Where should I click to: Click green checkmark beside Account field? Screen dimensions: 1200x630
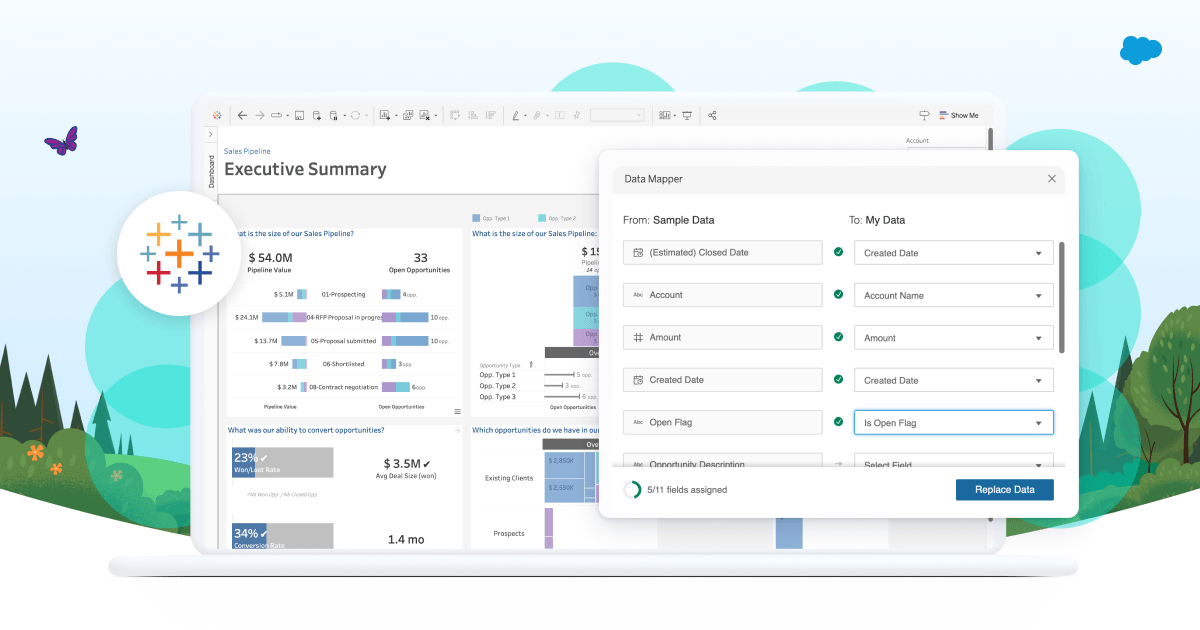pos(838,295)
